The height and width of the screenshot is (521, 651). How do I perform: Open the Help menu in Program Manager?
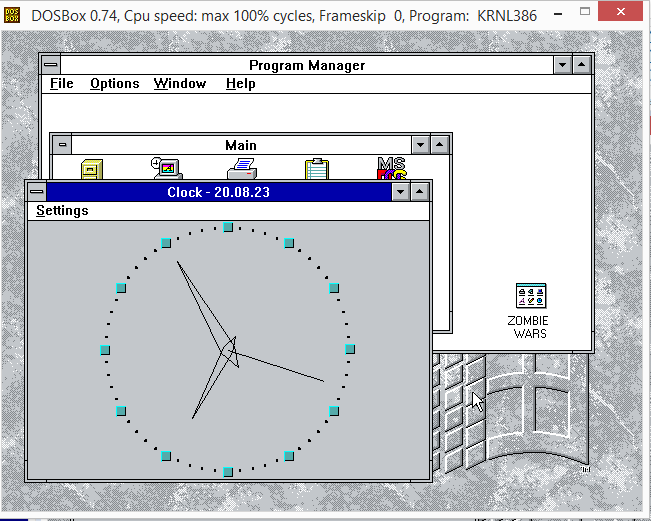coord(240,84)
